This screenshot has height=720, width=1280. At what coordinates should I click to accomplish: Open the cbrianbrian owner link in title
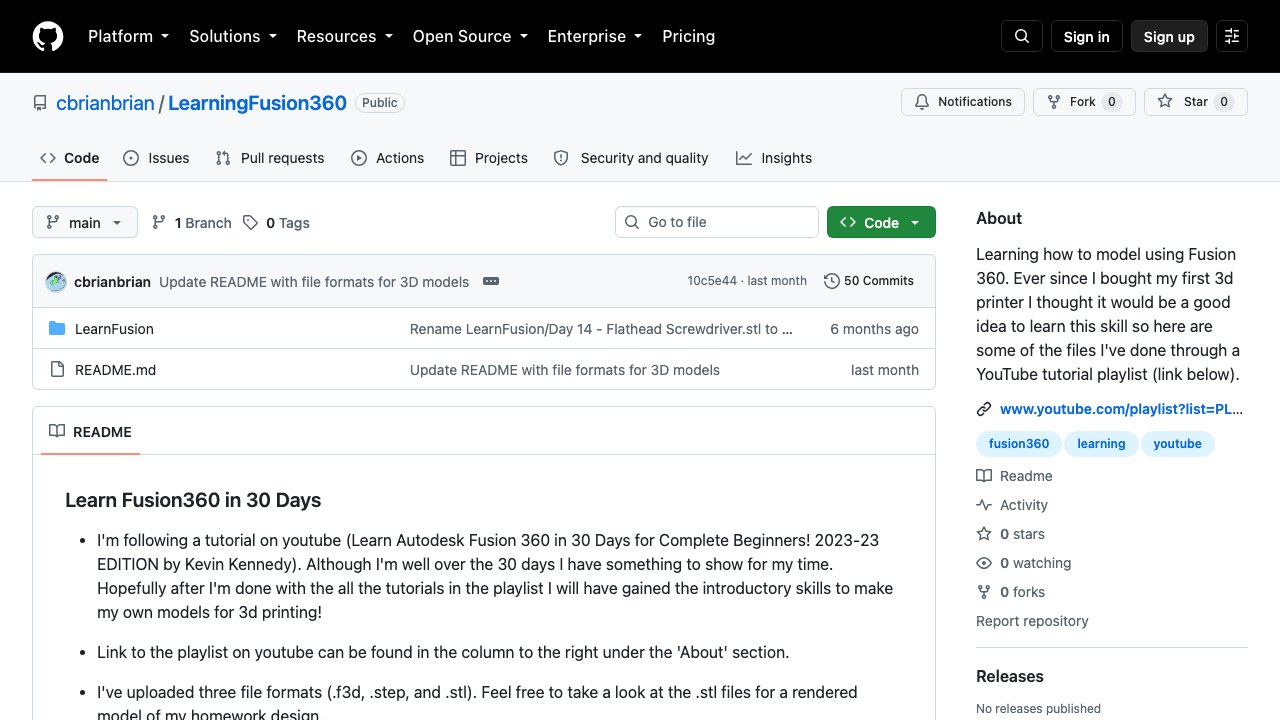(105, 103)
